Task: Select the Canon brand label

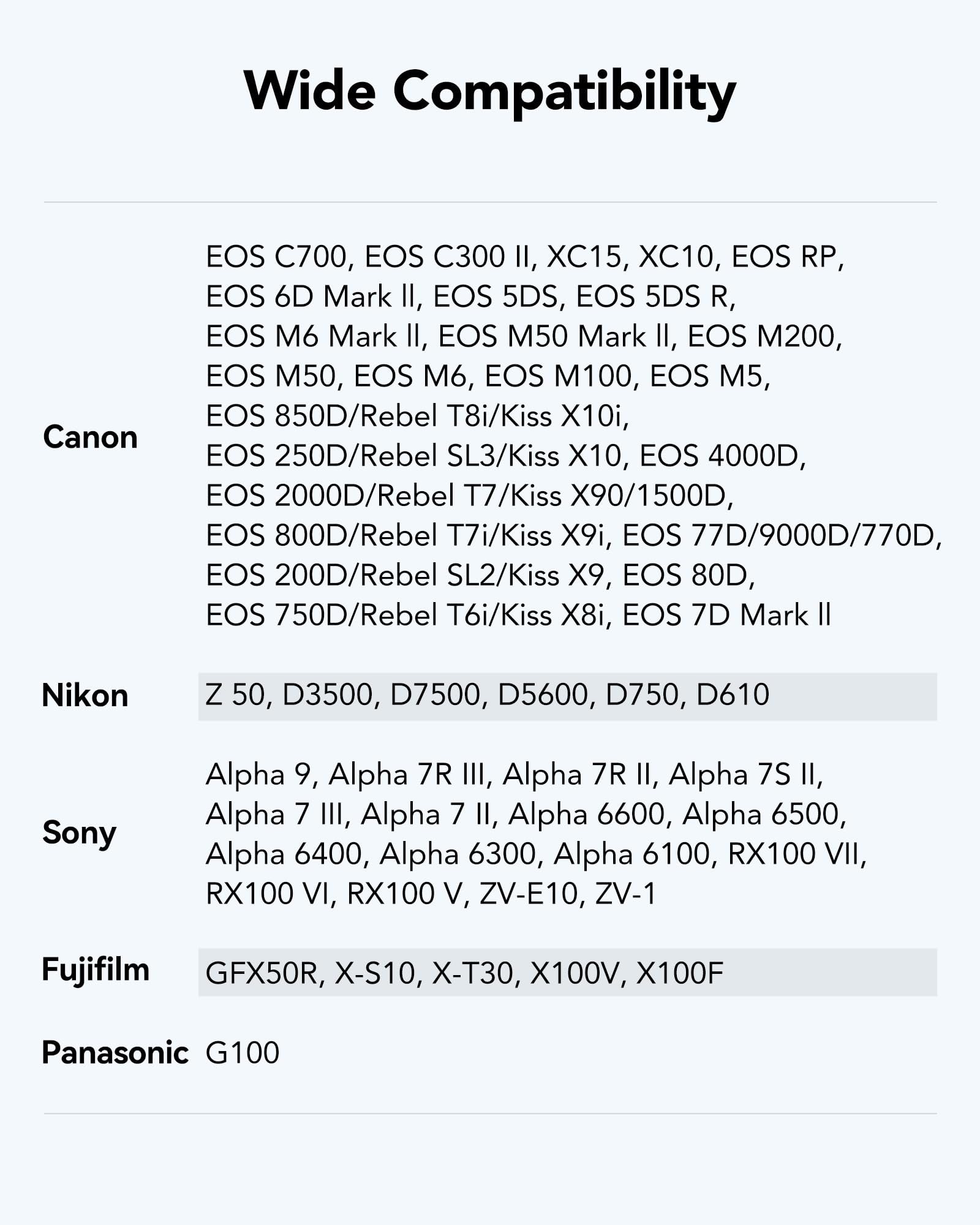Action: (x=91, y=437)
